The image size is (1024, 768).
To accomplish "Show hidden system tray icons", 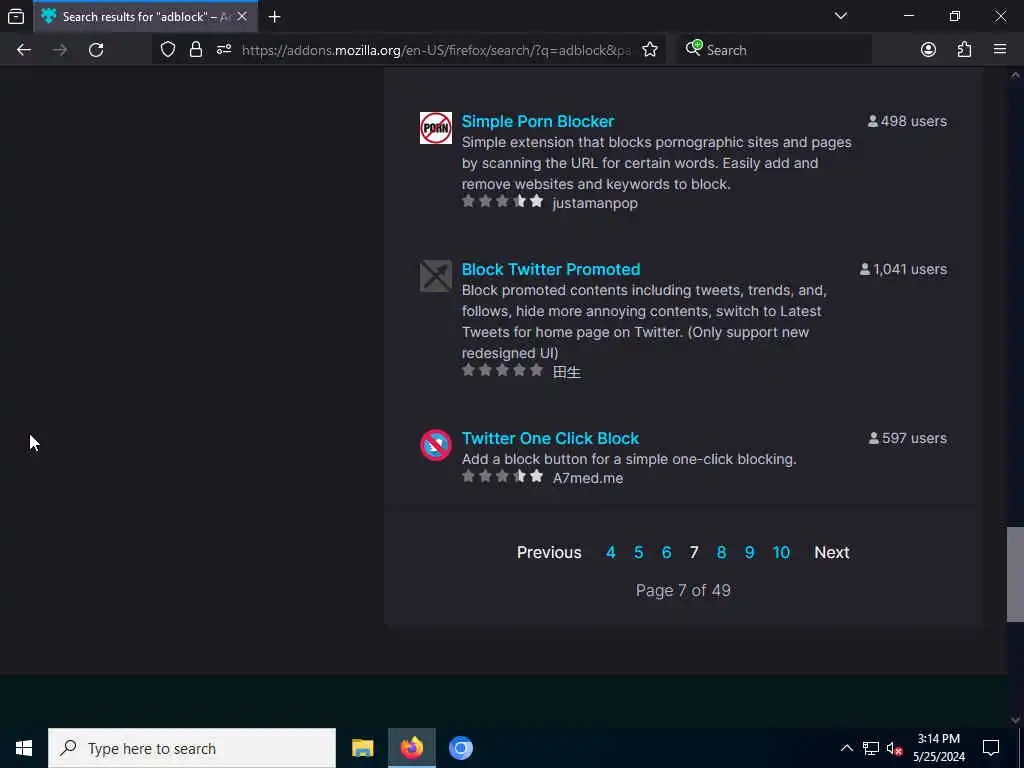I will pos(846,748).
